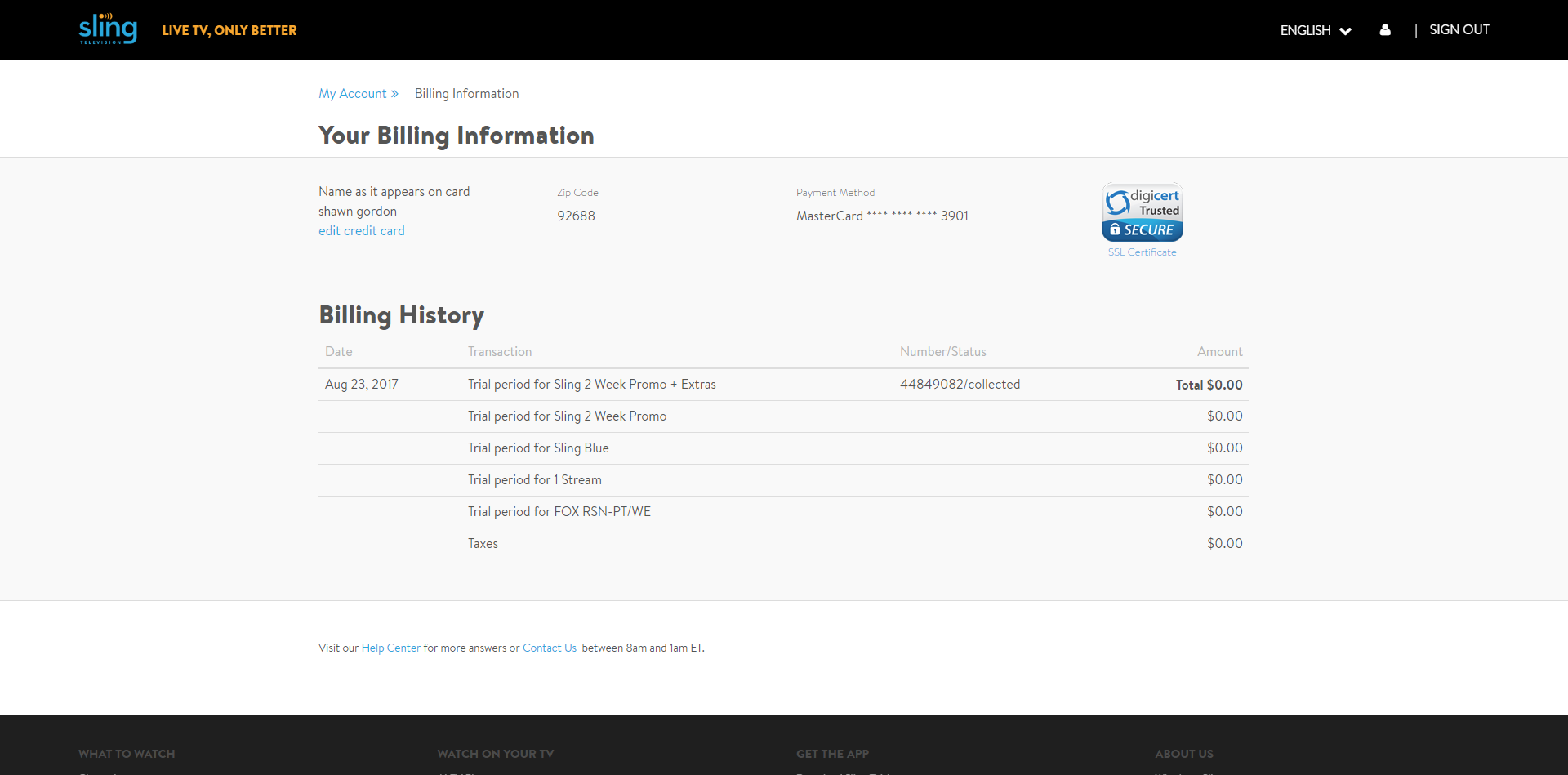The image size is (1568, 775).
Task: Click the Contact Us link
Action: 550,648
